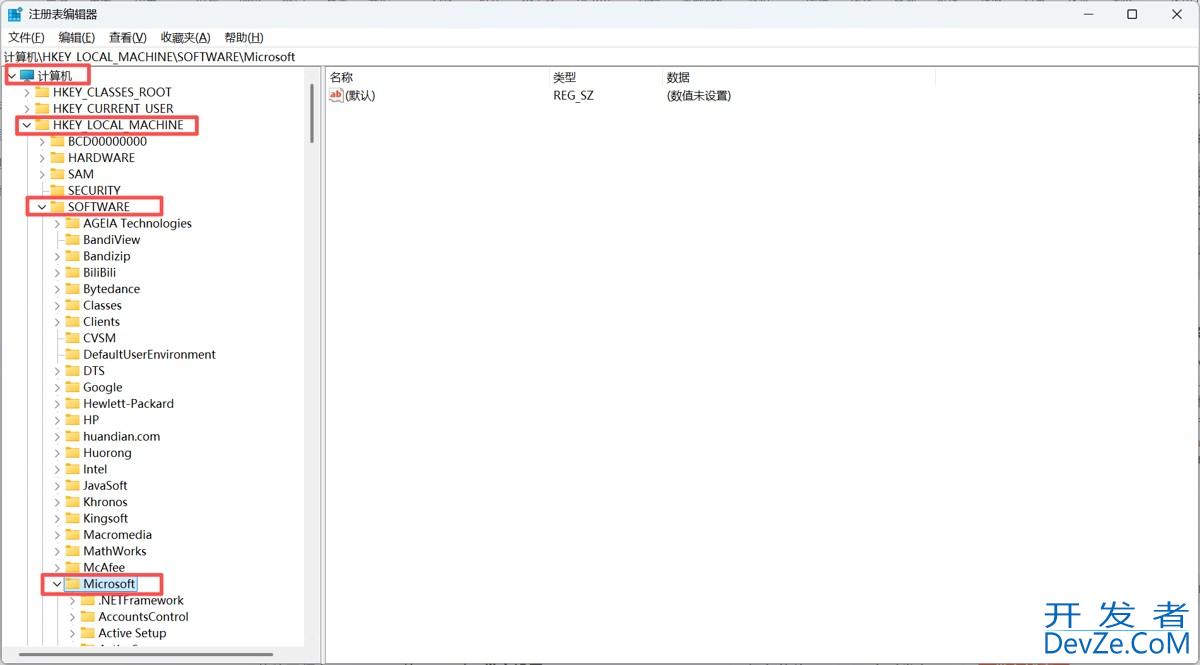Expand the HKEY_CLASSES_ROOT key
This screenshot has height=665, width=1200.
click(x=26, y=91)
